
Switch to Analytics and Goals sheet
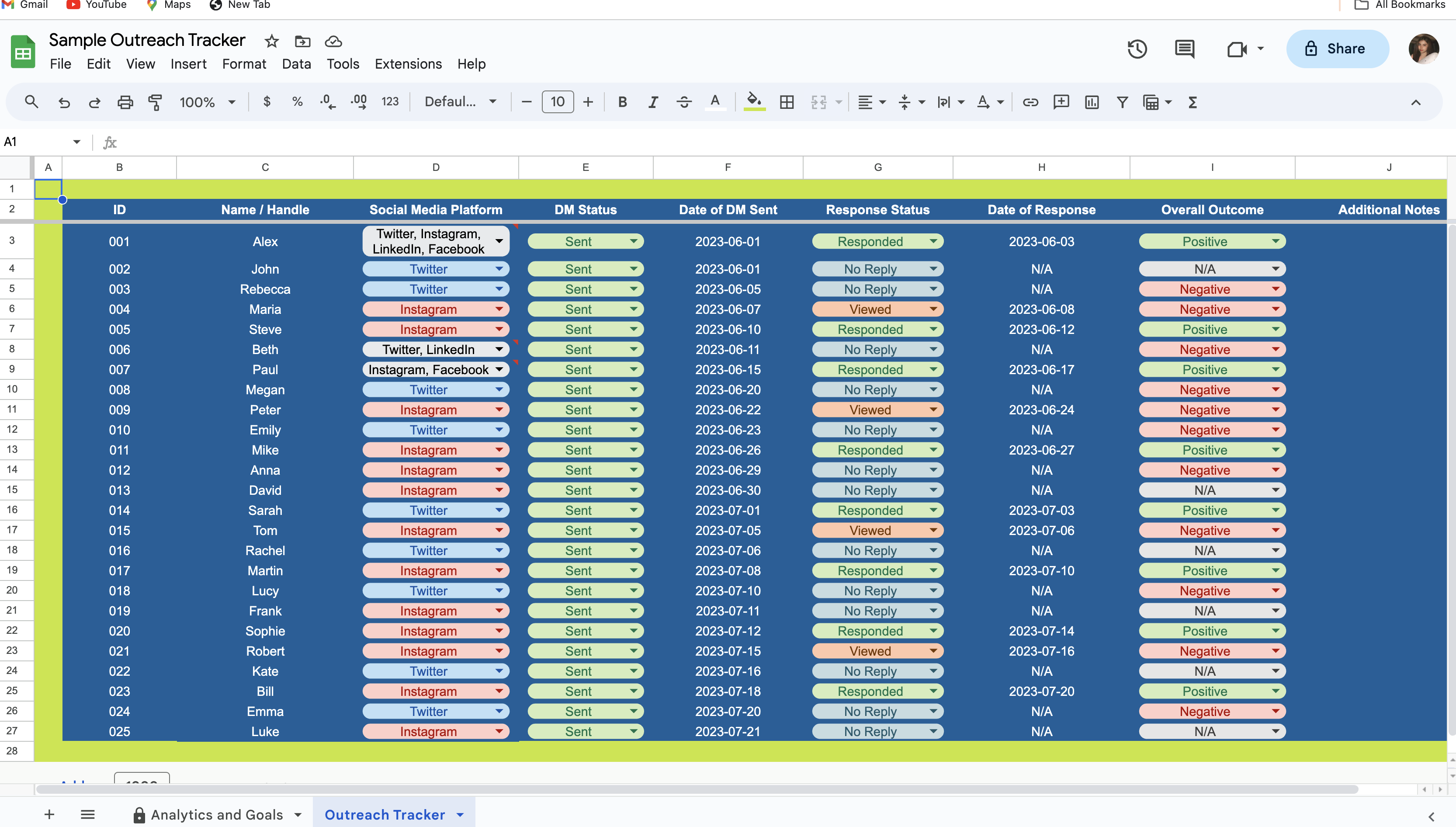[217, 814]
